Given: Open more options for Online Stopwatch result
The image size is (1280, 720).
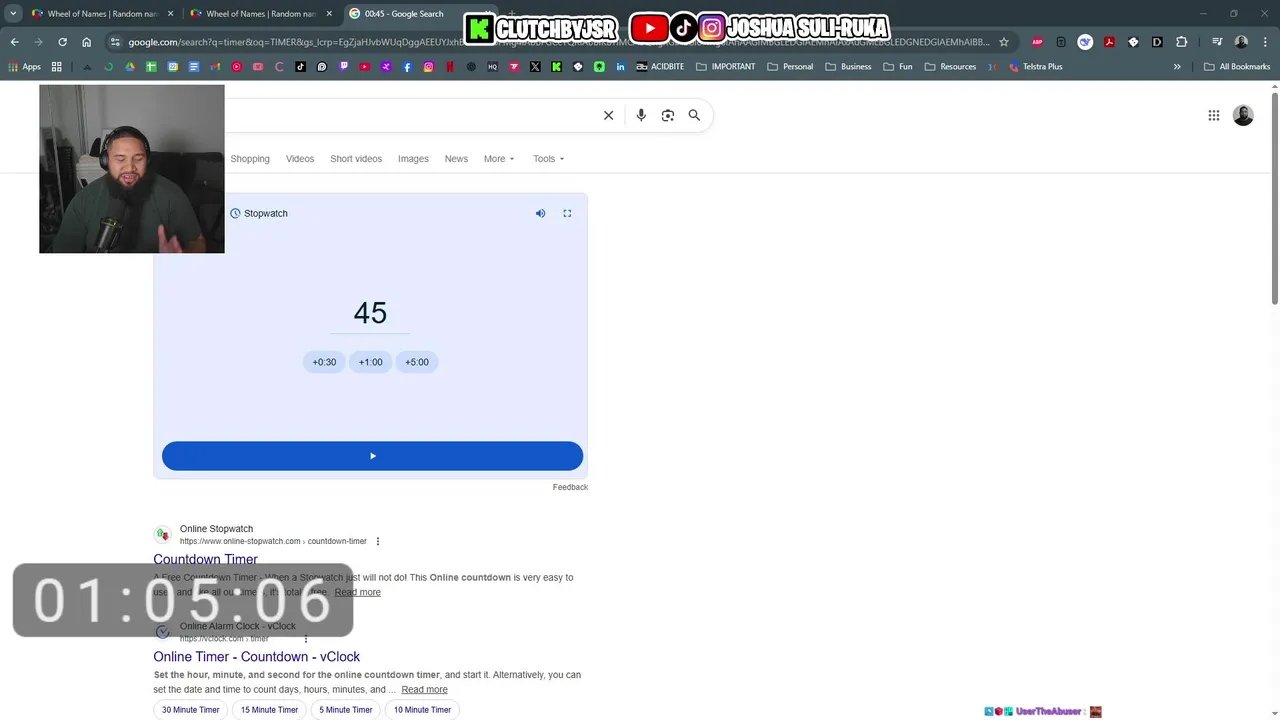Looking at the screenshot, I should pos(377,541).
